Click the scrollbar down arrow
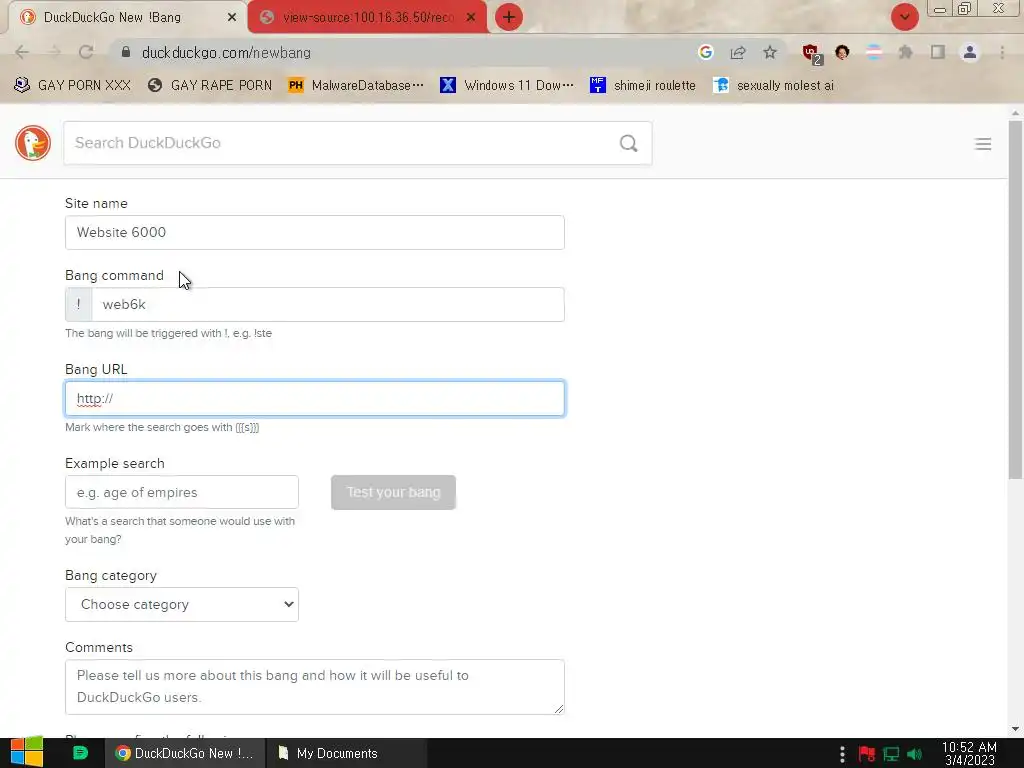 [1016, 729]
